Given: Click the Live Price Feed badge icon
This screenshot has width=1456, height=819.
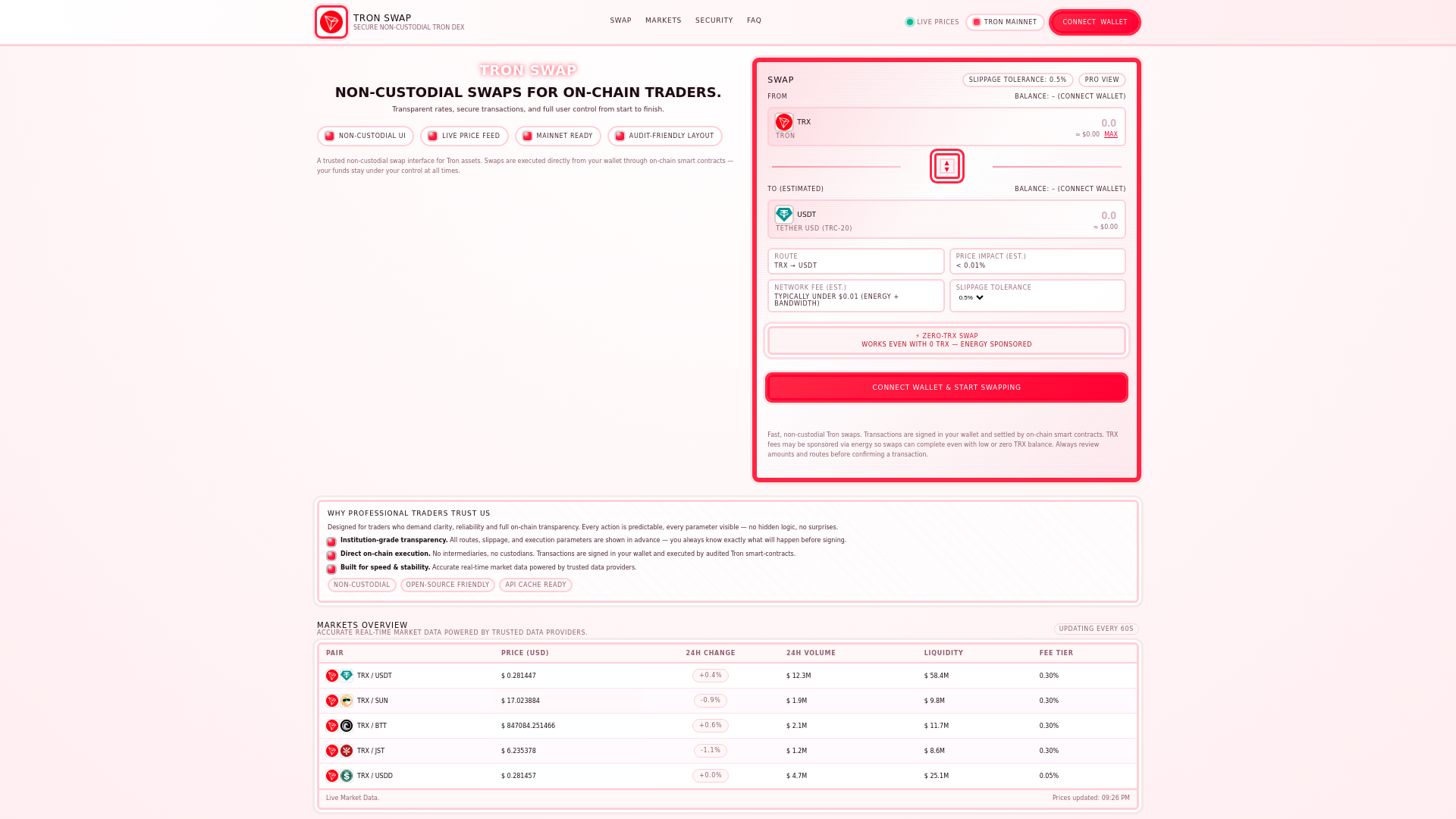Looking at the screenshot, I should [x=432, y=136].
